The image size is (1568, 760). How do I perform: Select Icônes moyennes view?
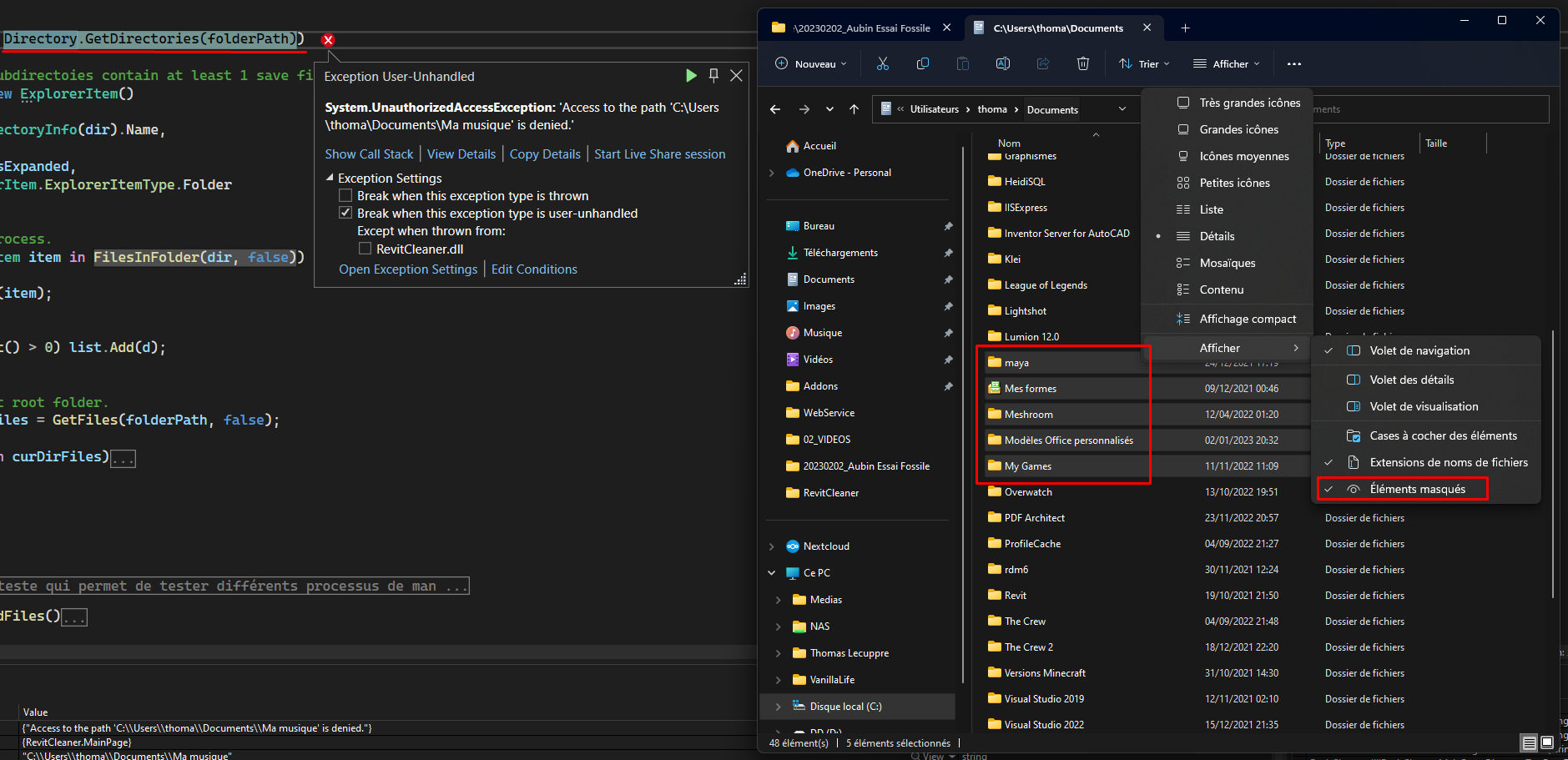pos(1227,156)
